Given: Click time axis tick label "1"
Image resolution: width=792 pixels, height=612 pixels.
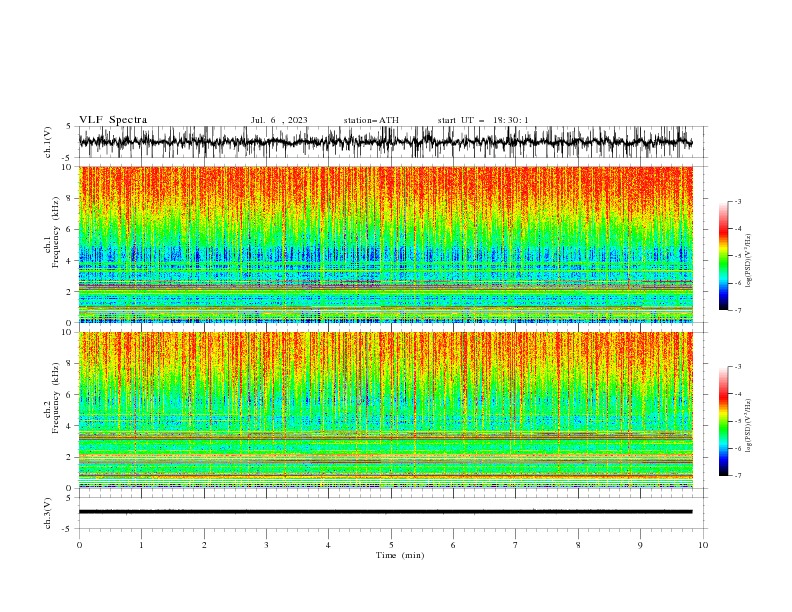Looking at the screenshot, I should 141,545.
